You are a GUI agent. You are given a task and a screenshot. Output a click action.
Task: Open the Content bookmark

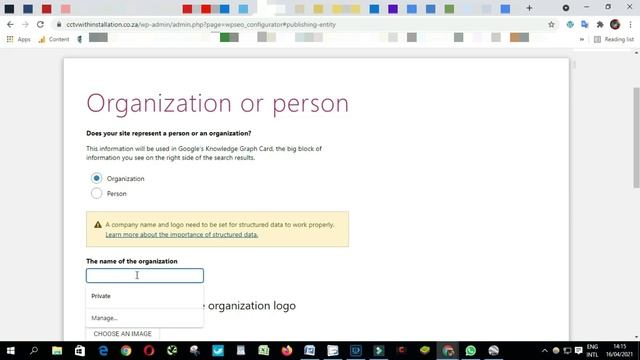pos(54,39)
